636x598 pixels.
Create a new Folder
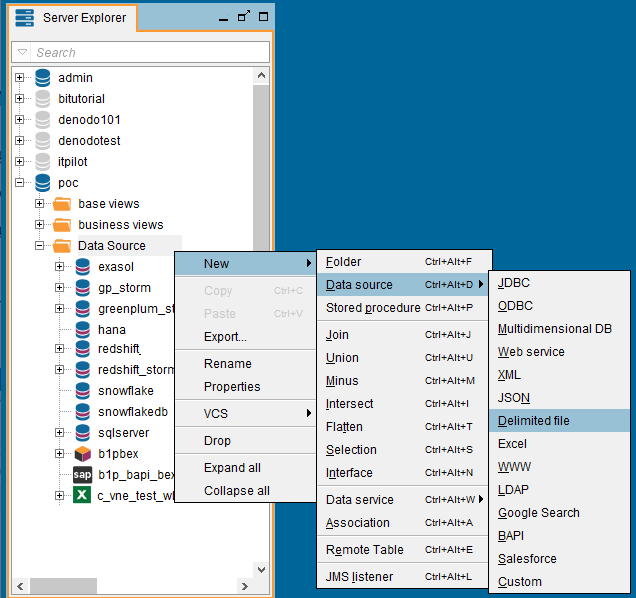point(403,262)
